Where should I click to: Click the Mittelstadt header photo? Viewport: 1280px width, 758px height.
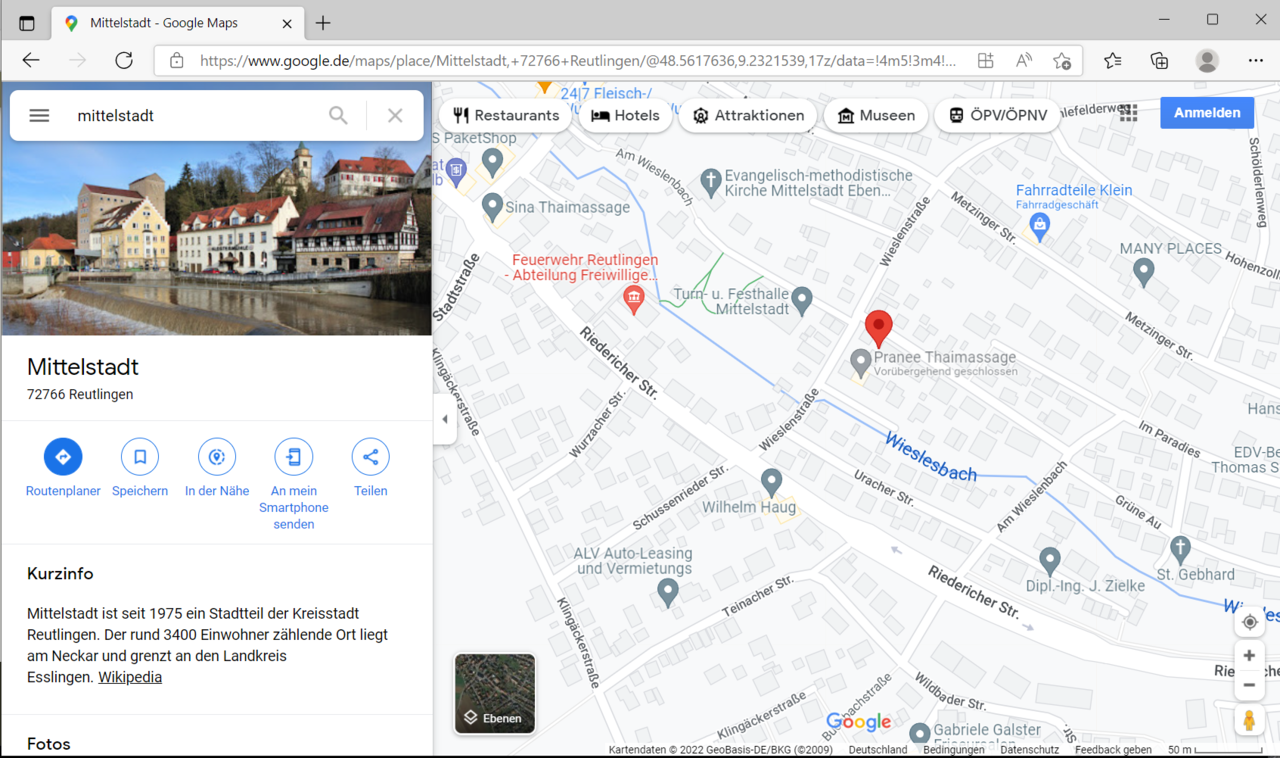[216, 238]
